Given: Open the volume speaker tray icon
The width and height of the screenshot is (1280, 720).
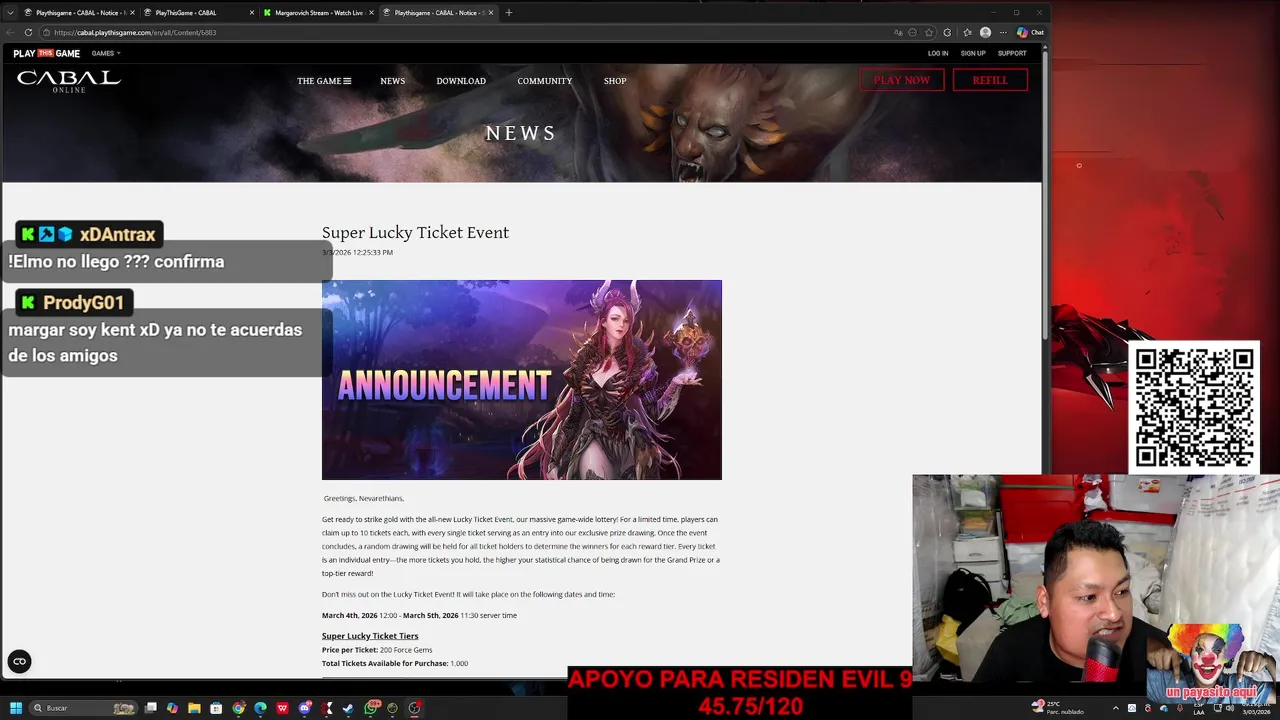Looking at the screenshot, I should click(1229, 708).
